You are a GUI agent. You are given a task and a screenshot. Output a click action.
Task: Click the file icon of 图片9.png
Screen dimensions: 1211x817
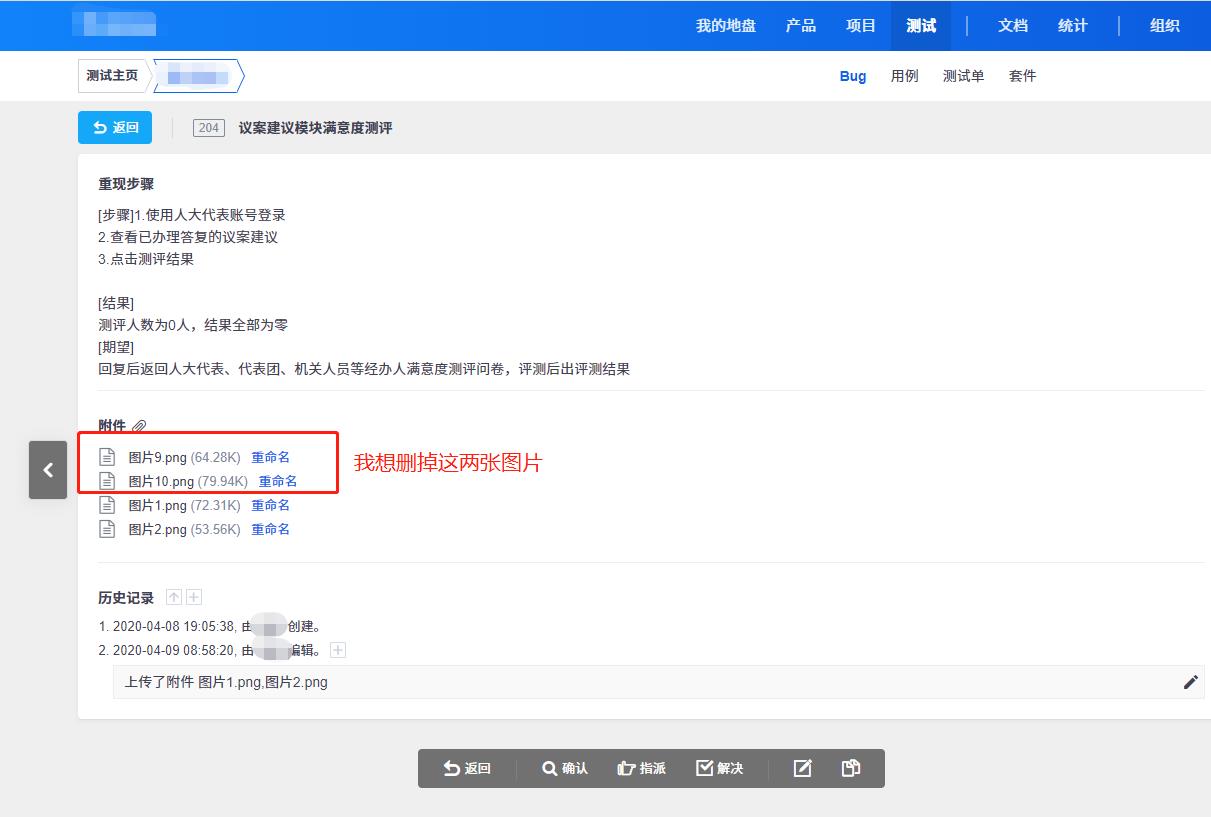click(x=107, y=457)
